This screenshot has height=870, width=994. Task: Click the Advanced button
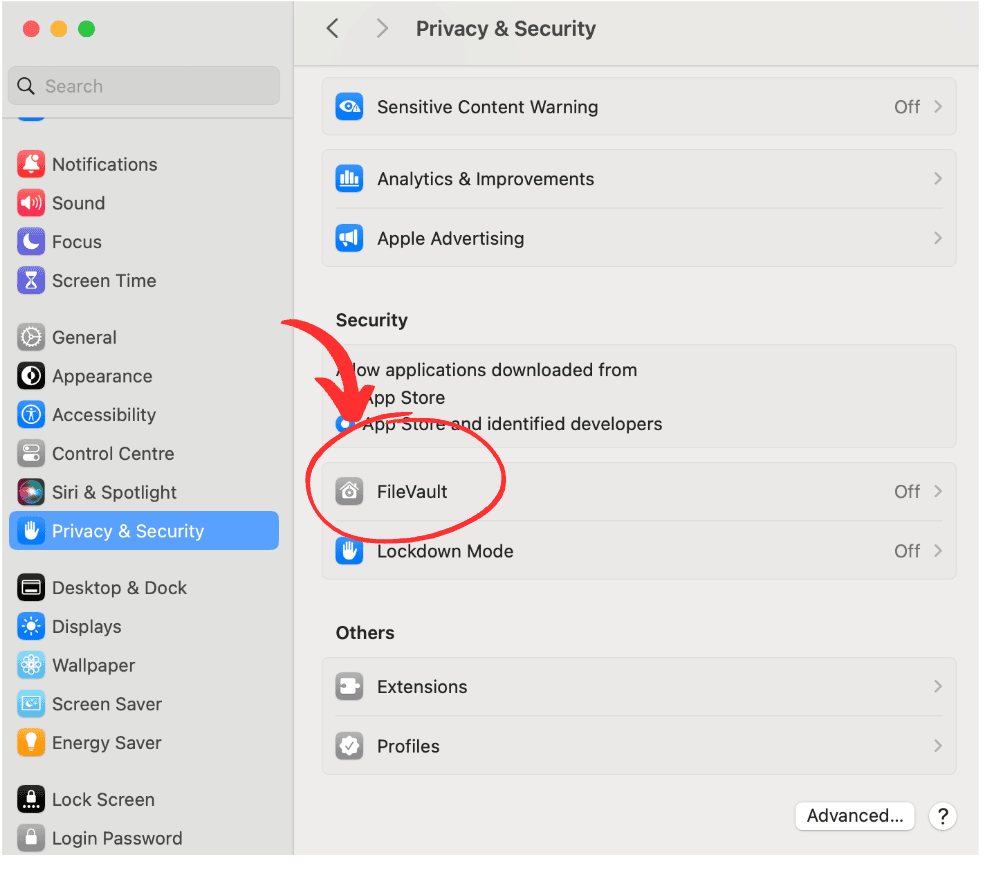click(x=854, y=816)
